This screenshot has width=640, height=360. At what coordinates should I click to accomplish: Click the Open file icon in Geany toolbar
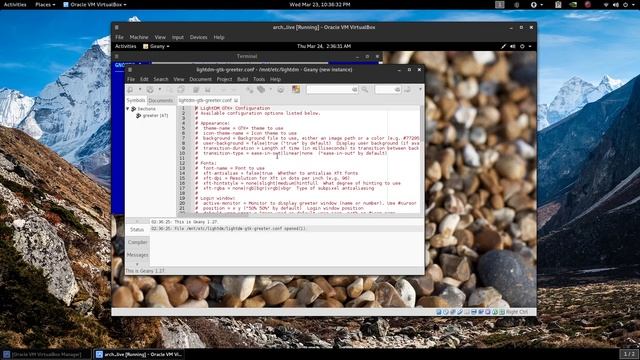150,89
